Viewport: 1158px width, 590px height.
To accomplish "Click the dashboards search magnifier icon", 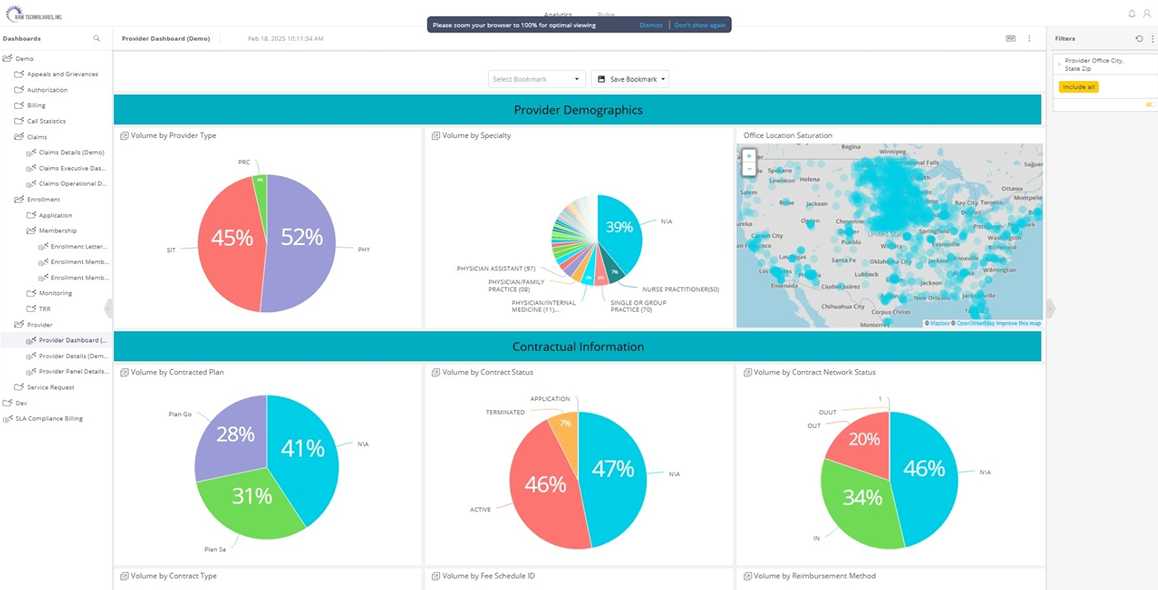I will [x=97, y=38].
